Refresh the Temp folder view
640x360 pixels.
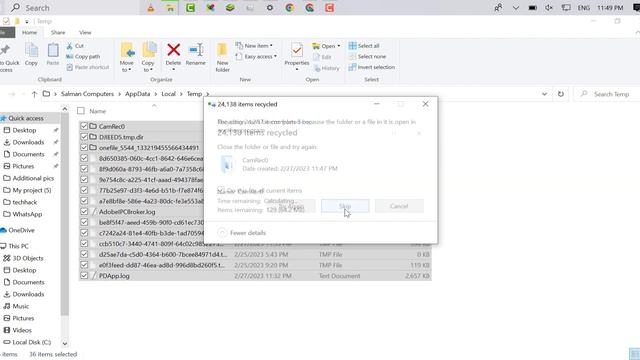pos(561,94)
